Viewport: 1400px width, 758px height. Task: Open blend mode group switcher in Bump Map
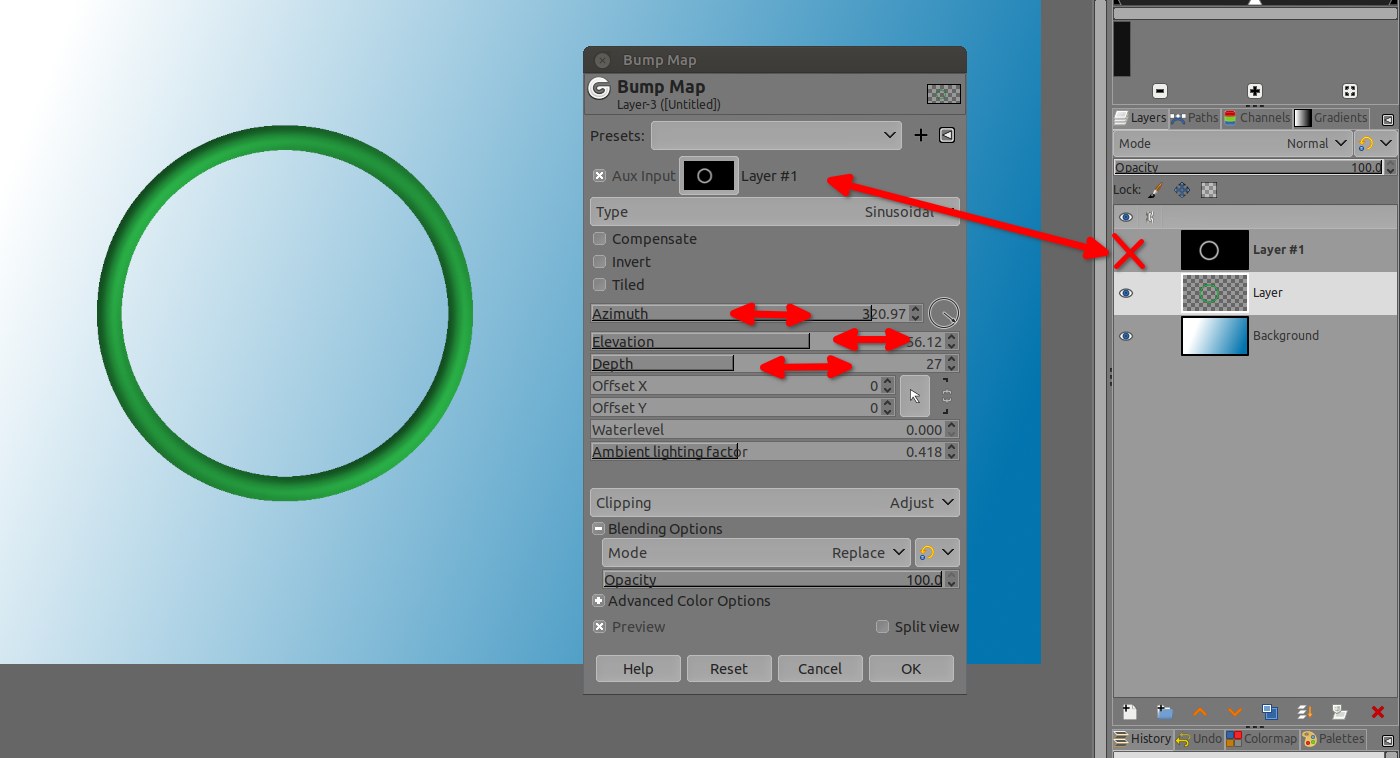937,553
